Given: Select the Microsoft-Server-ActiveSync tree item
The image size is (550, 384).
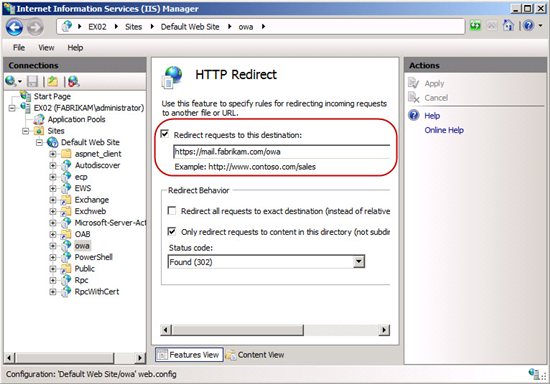Looking at the screenshot, I should pyautogui.click(x=110, y=223).
